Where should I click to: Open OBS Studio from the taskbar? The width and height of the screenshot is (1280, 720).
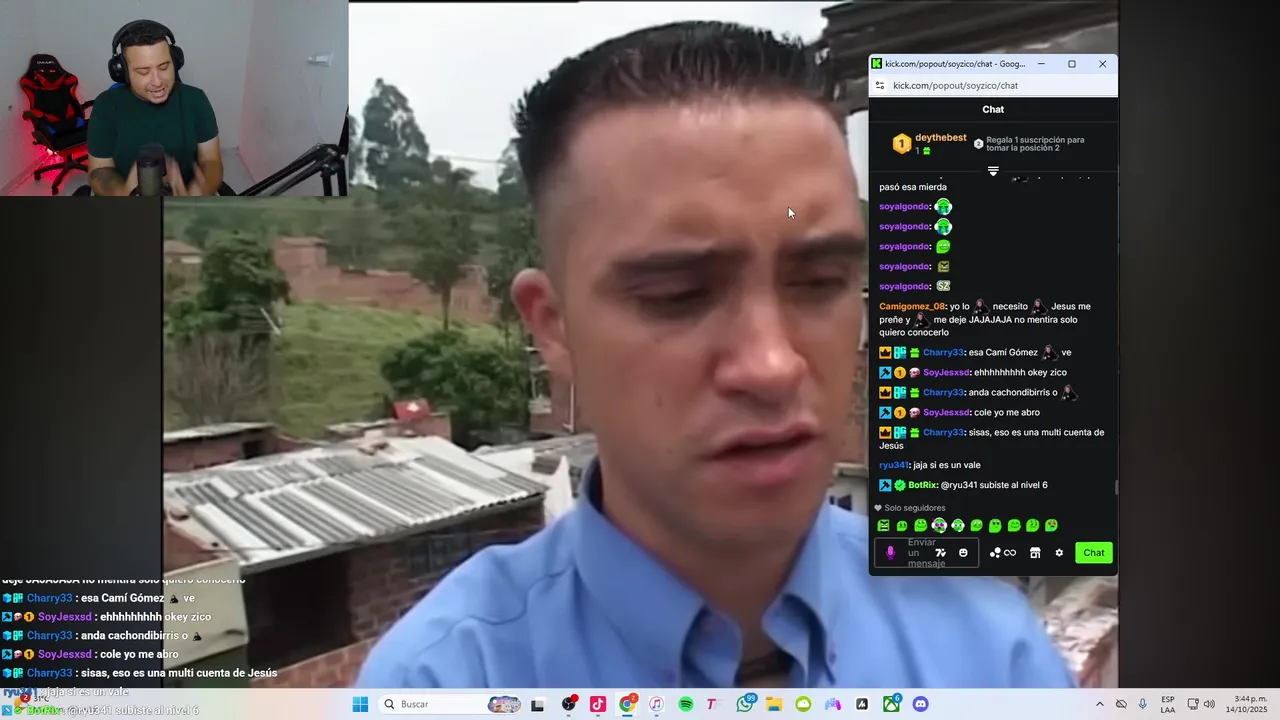[569, 704]
